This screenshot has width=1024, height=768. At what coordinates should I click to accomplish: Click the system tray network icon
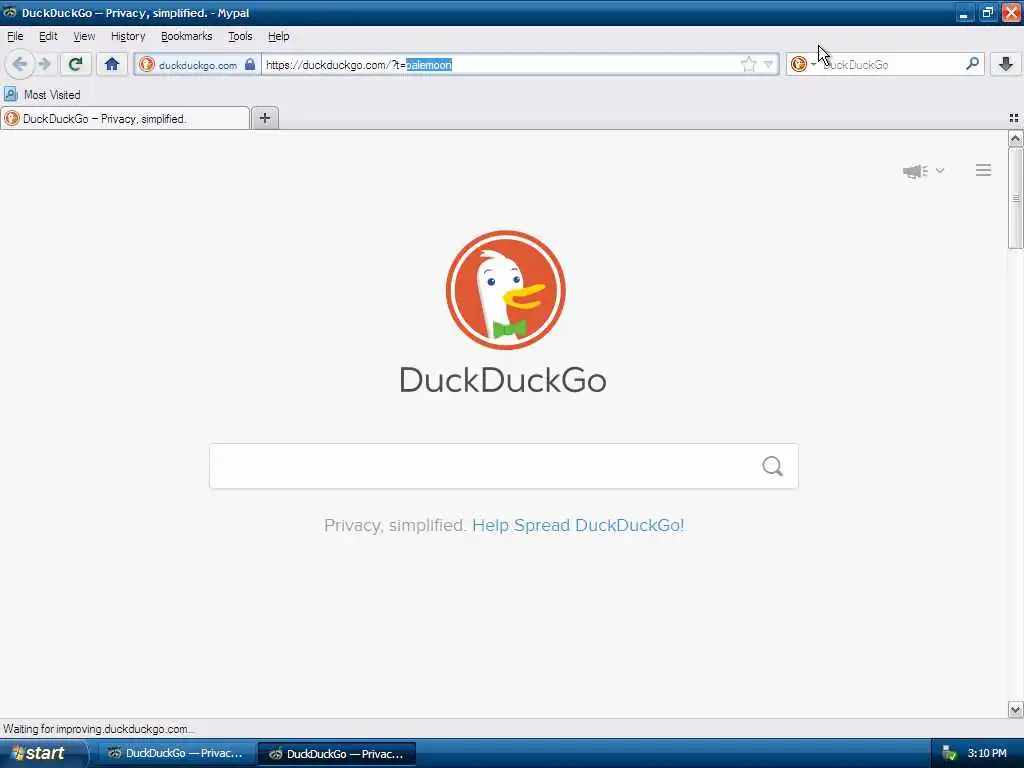point(949,754)
